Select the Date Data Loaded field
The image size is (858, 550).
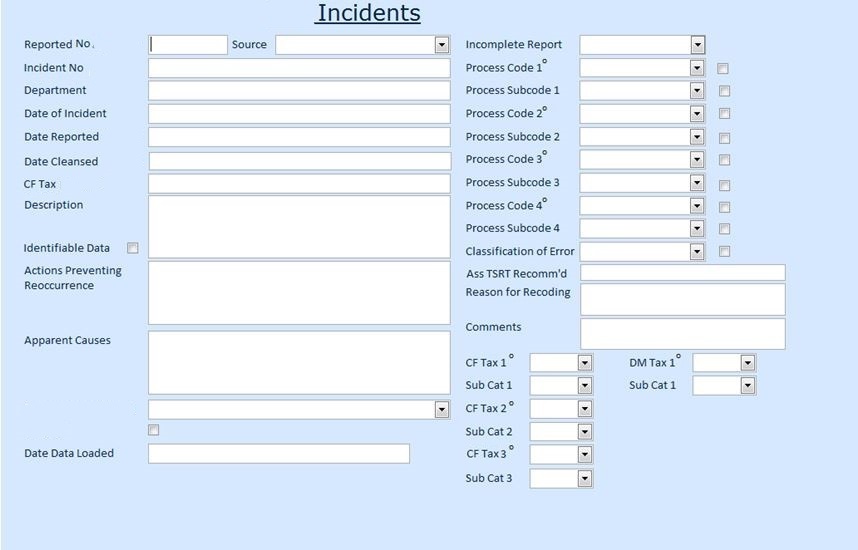(278, 454)
